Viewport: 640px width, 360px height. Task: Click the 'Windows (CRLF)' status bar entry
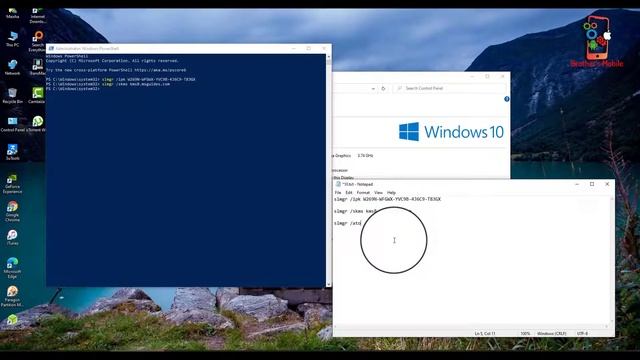551,333
